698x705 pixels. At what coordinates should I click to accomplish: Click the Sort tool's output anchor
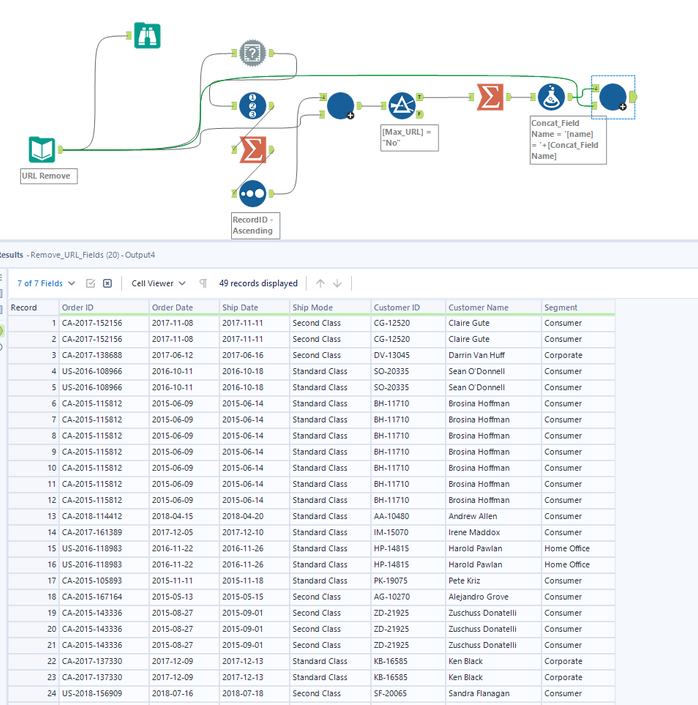coord(271,194)
